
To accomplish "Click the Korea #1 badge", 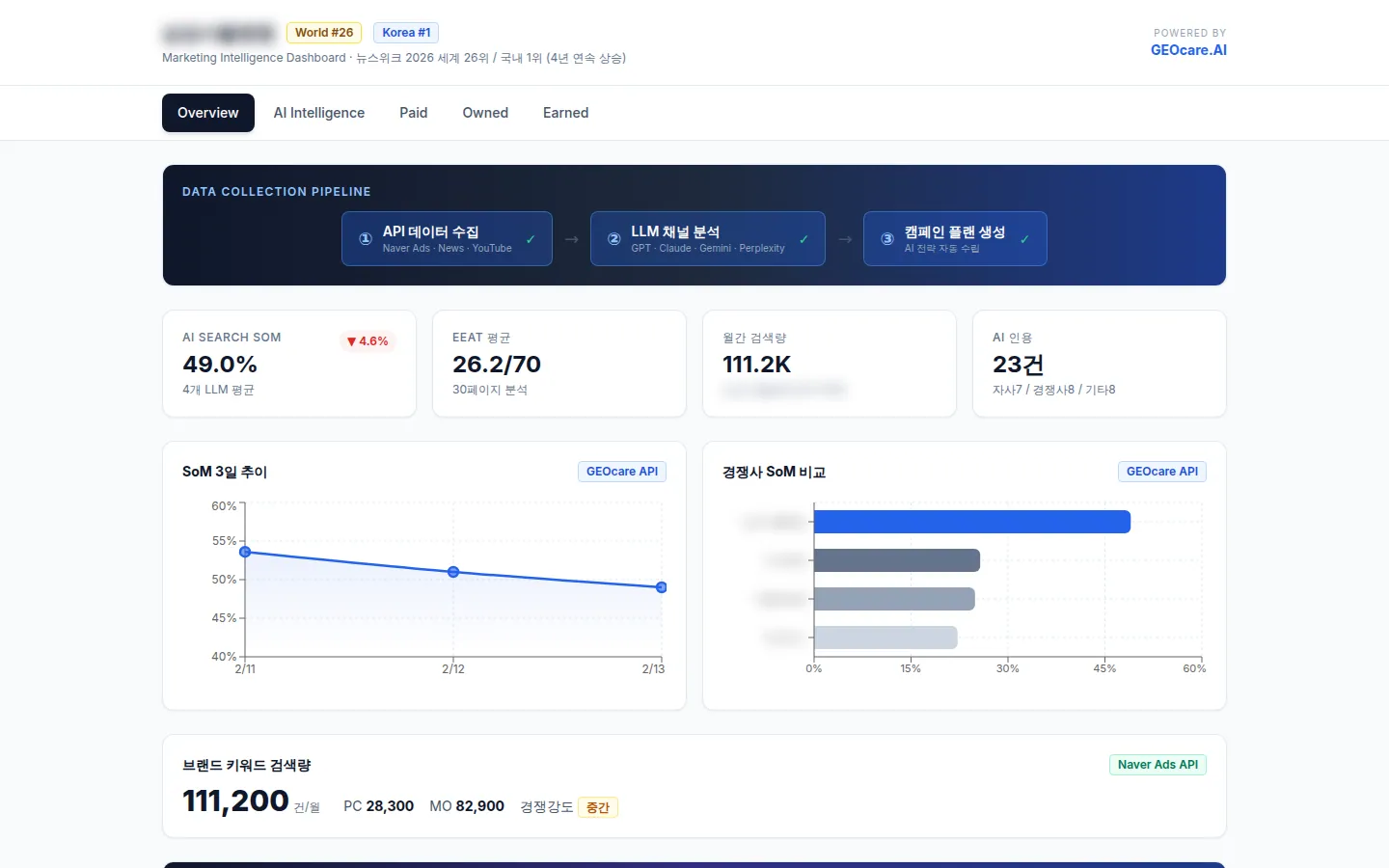I will (406, 33).
